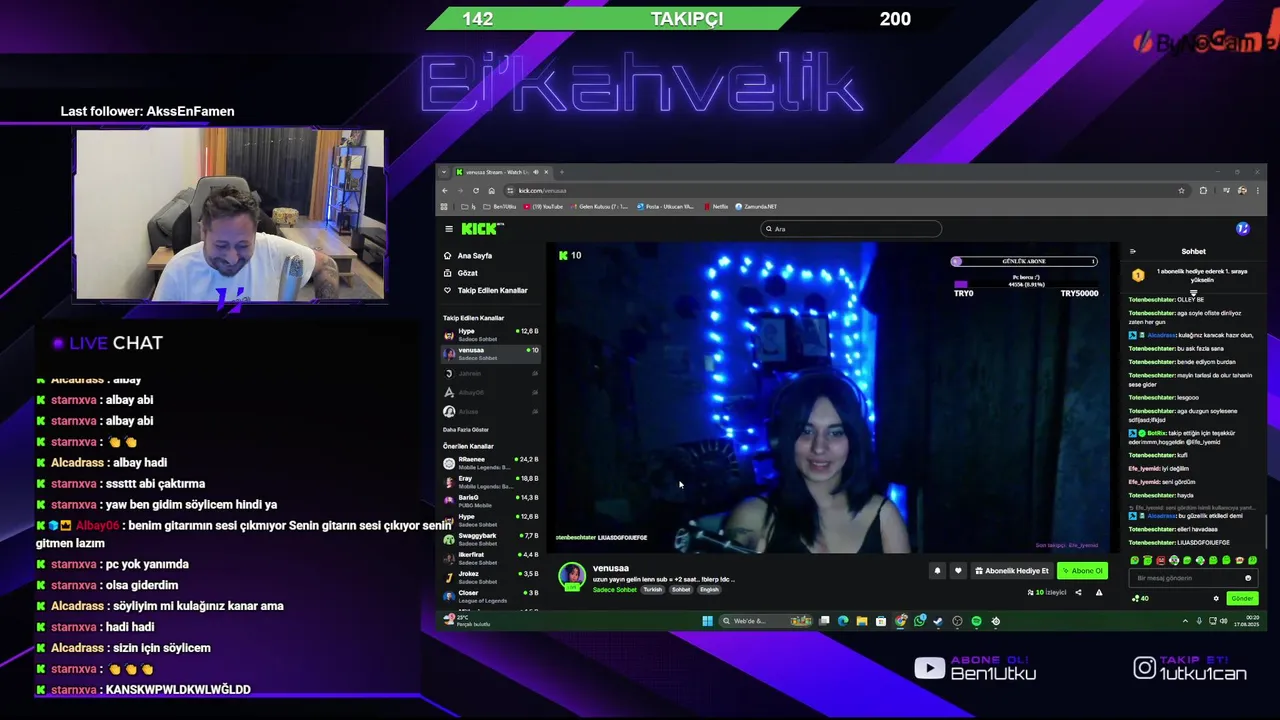Open recommended channel RRaenee
Viewport: 1280px width, 720px height.
click(x=491, y=462)
